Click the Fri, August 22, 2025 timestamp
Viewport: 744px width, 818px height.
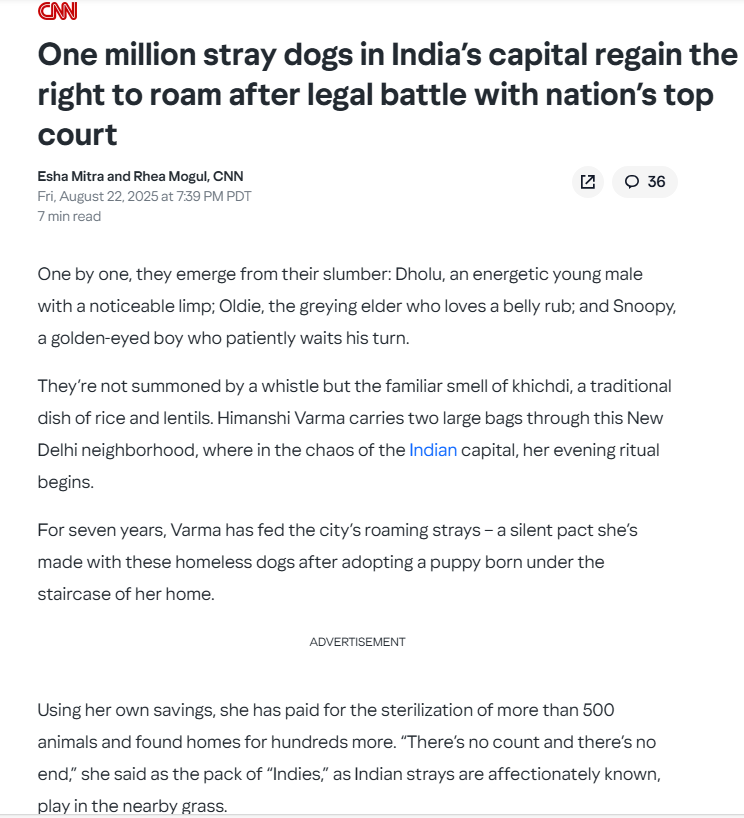click(x=144, y=196)
